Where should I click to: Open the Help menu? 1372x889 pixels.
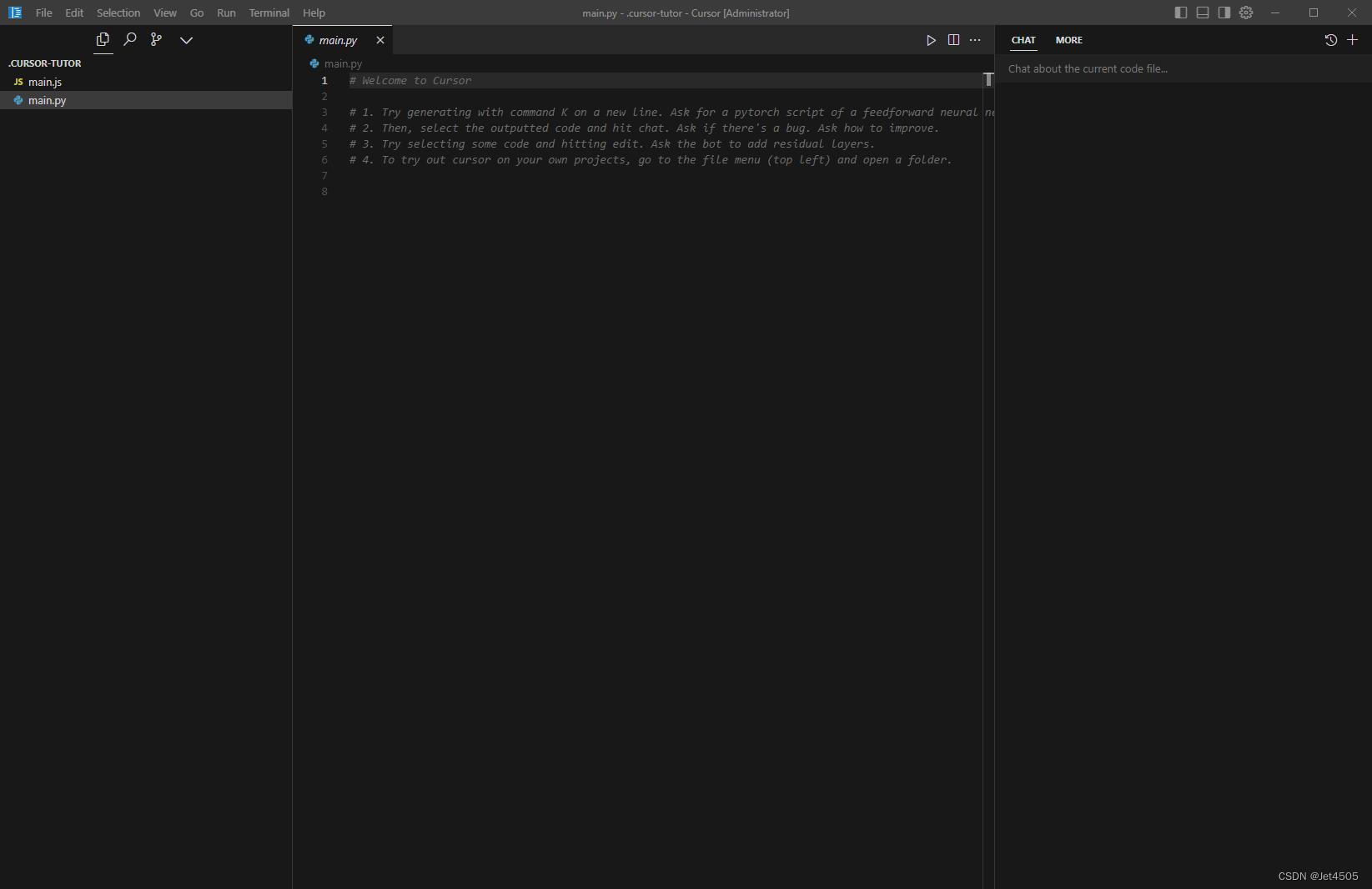pos(314,13)
